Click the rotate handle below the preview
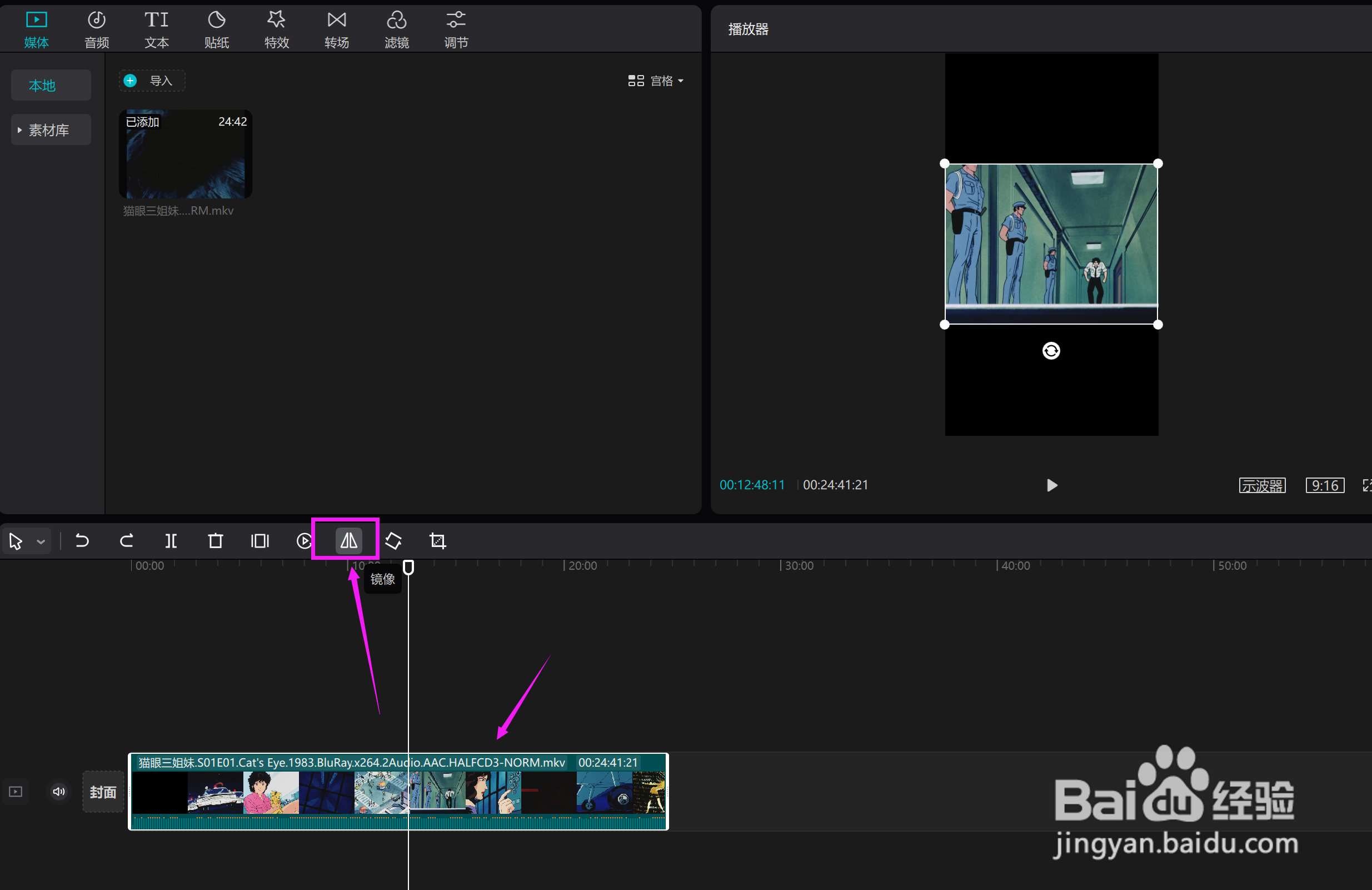This screenshot has width=1372, height=890. coord(1051,351)
